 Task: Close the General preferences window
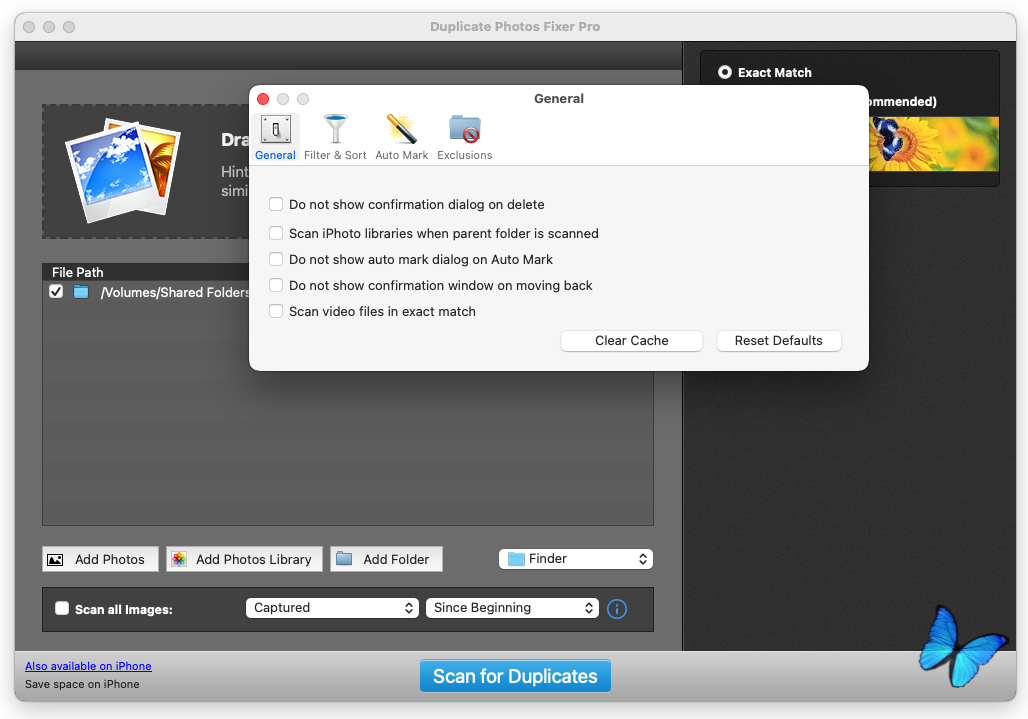tap(263, 99)
